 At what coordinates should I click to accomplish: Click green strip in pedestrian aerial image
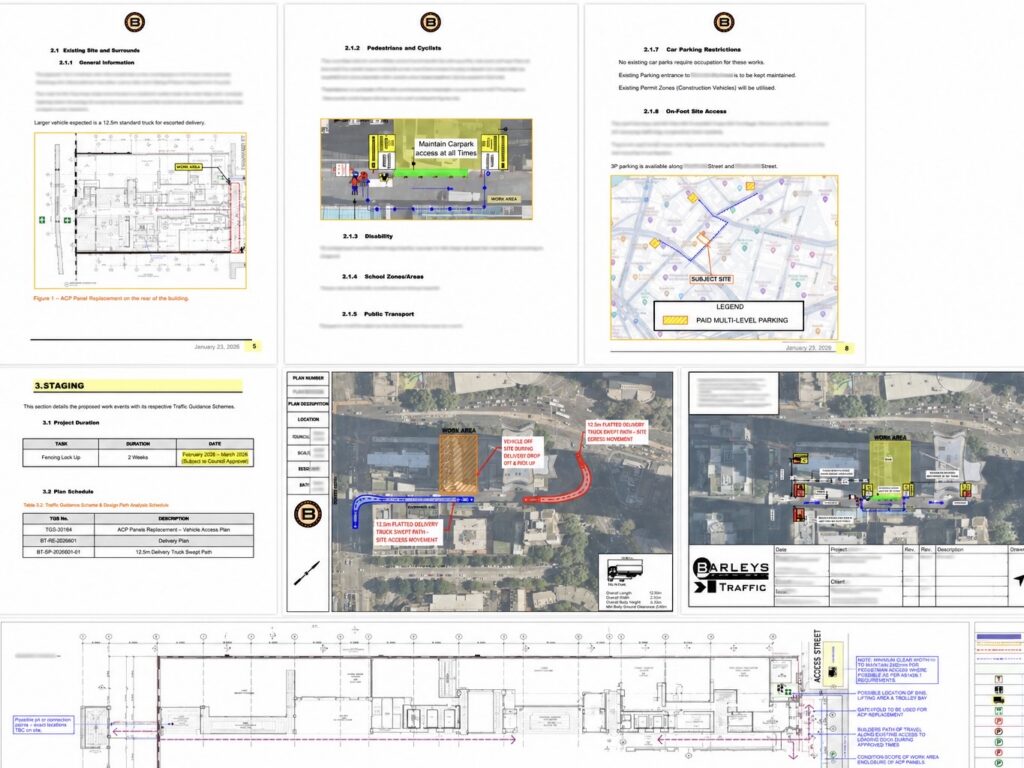(431, 173)
